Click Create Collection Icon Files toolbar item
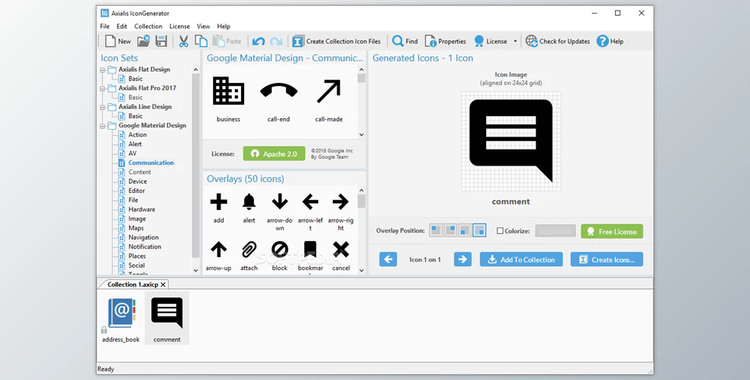Screen dimensions: 750x380 coord(337,41)
